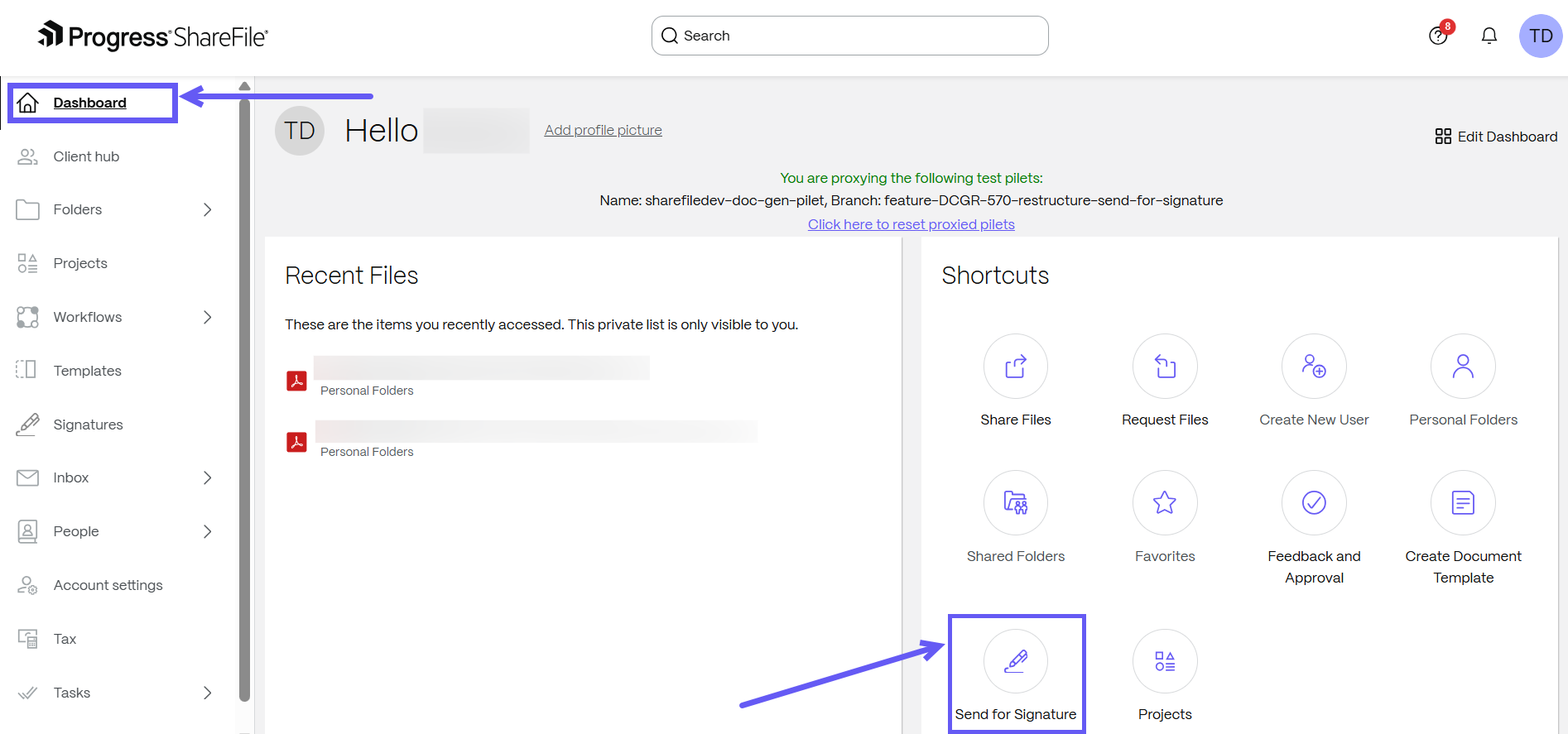Expand the Workflows menu arrow

pos(208,317)
